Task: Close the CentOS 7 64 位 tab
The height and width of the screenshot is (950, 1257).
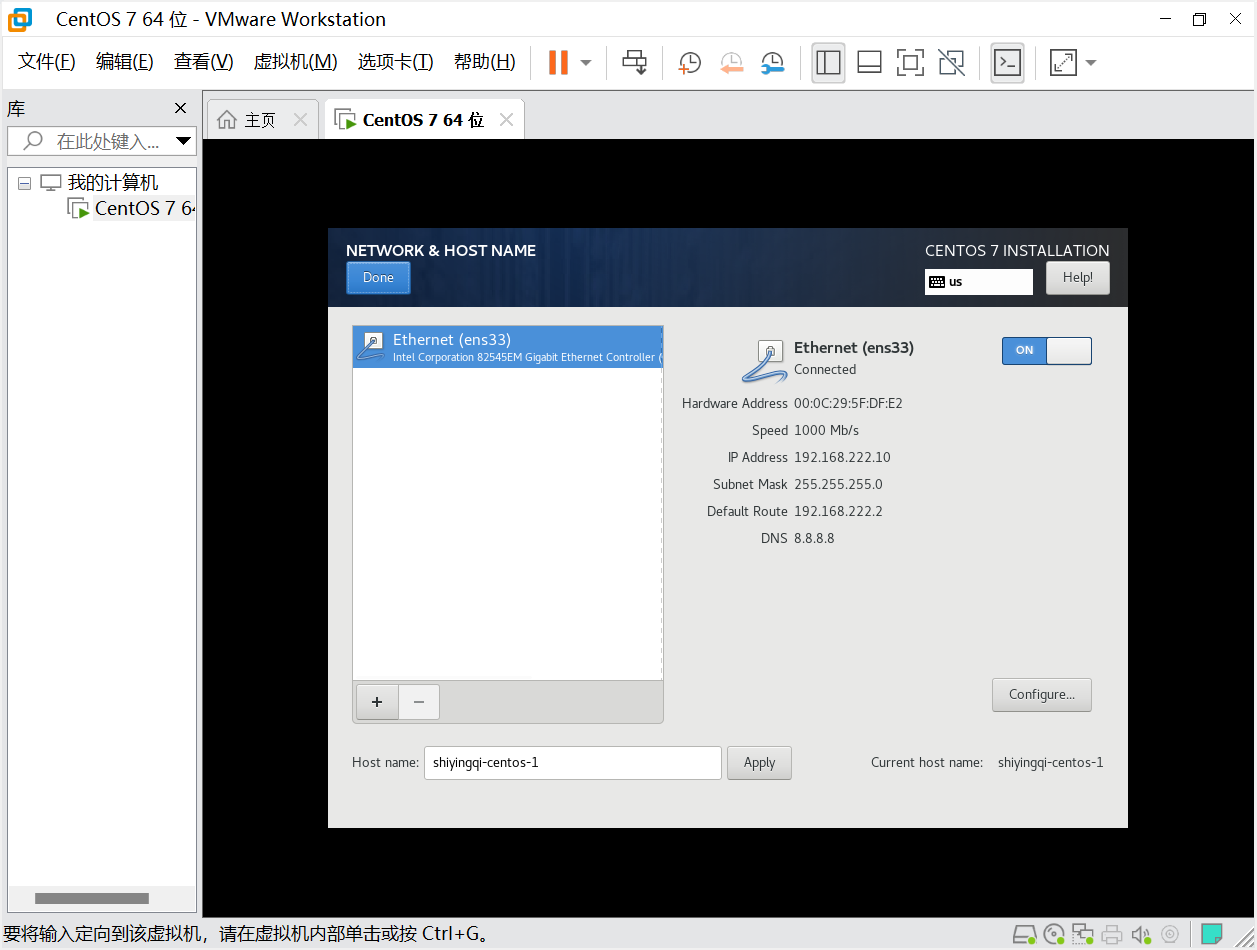Action: tap(506, 120)
